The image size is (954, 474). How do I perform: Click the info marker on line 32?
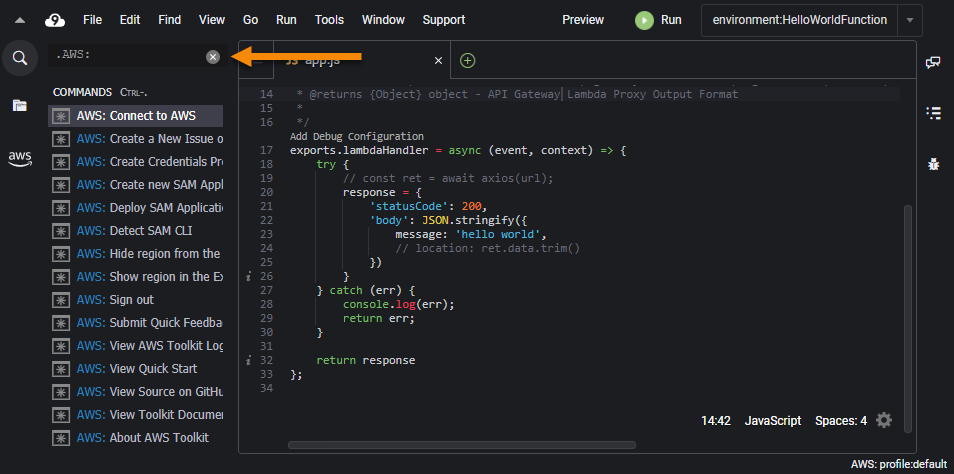coord(248,361)
